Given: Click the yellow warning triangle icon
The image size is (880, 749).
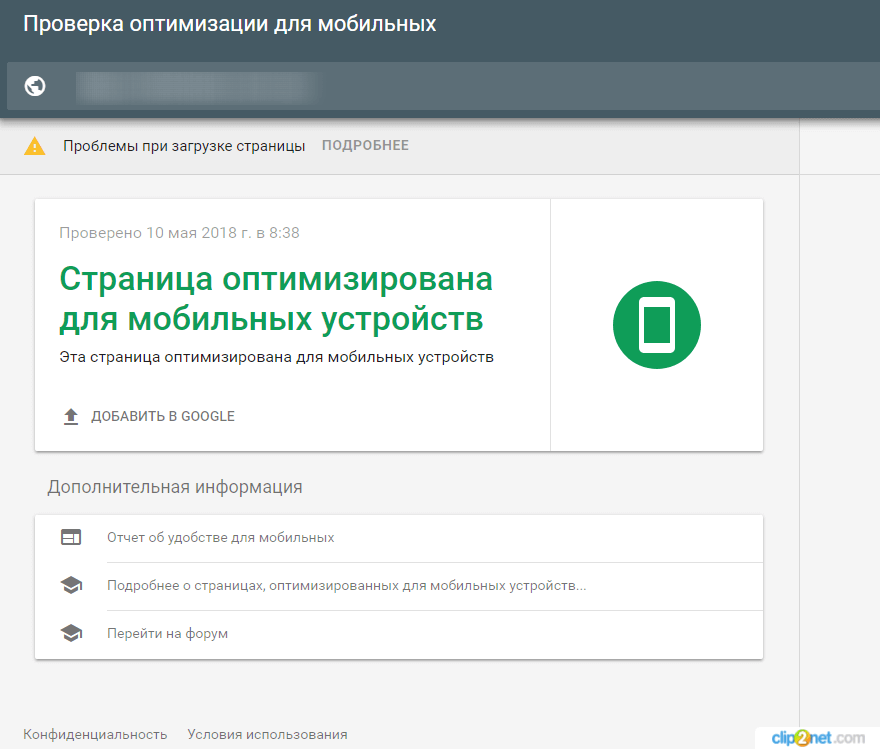Looking at the screenshot, I should [x=35, y=146].
